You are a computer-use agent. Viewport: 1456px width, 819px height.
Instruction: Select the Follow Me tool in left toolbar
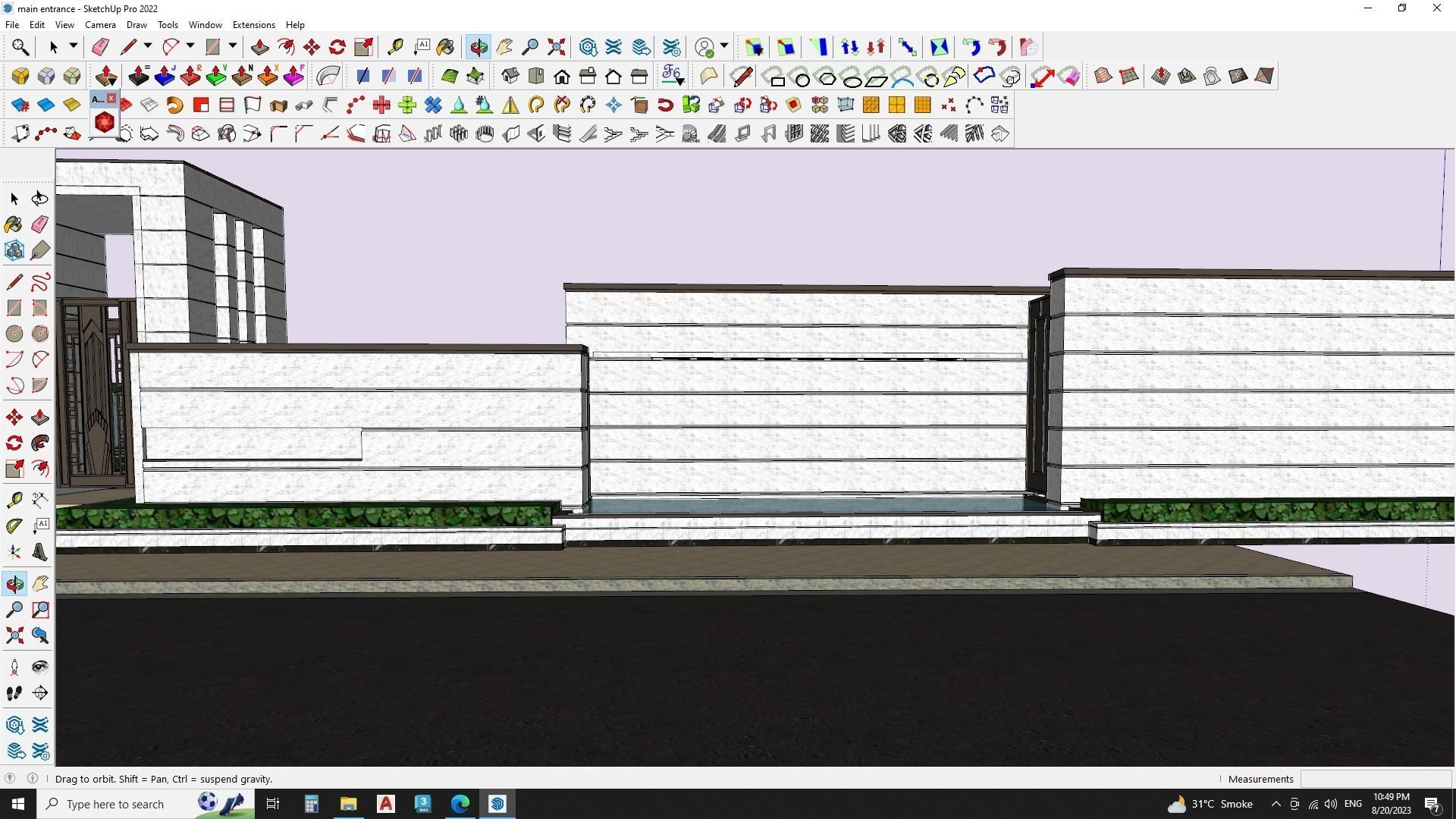[x=40, y=443]
